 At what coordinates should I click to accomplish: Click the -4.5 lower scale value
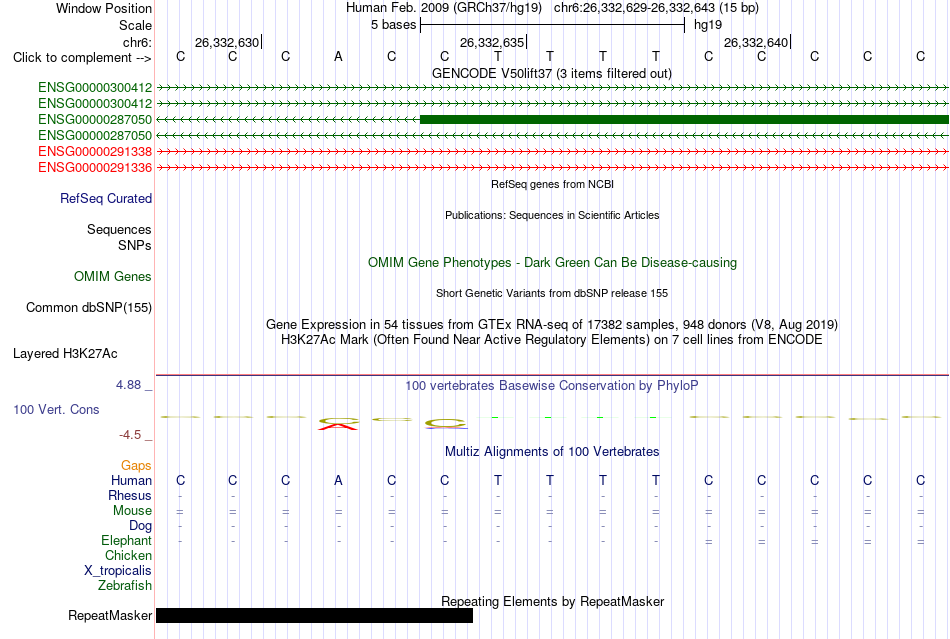click(x=130, y=435)
